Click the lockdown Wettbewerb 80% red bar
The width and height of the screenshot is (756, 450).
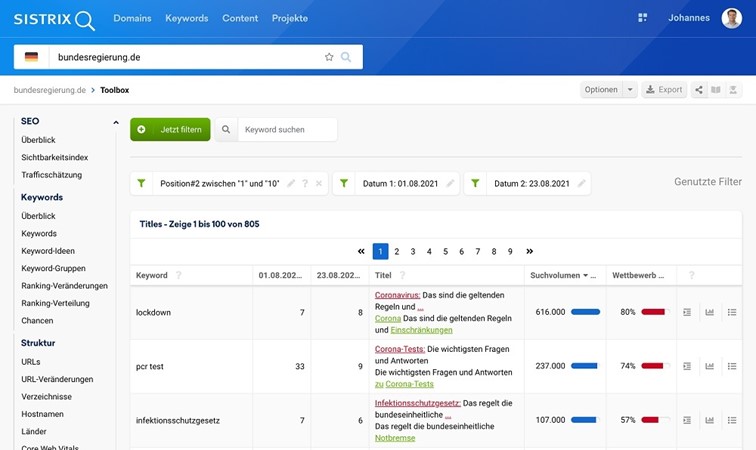pyautogui.click(x=655, y=312)
